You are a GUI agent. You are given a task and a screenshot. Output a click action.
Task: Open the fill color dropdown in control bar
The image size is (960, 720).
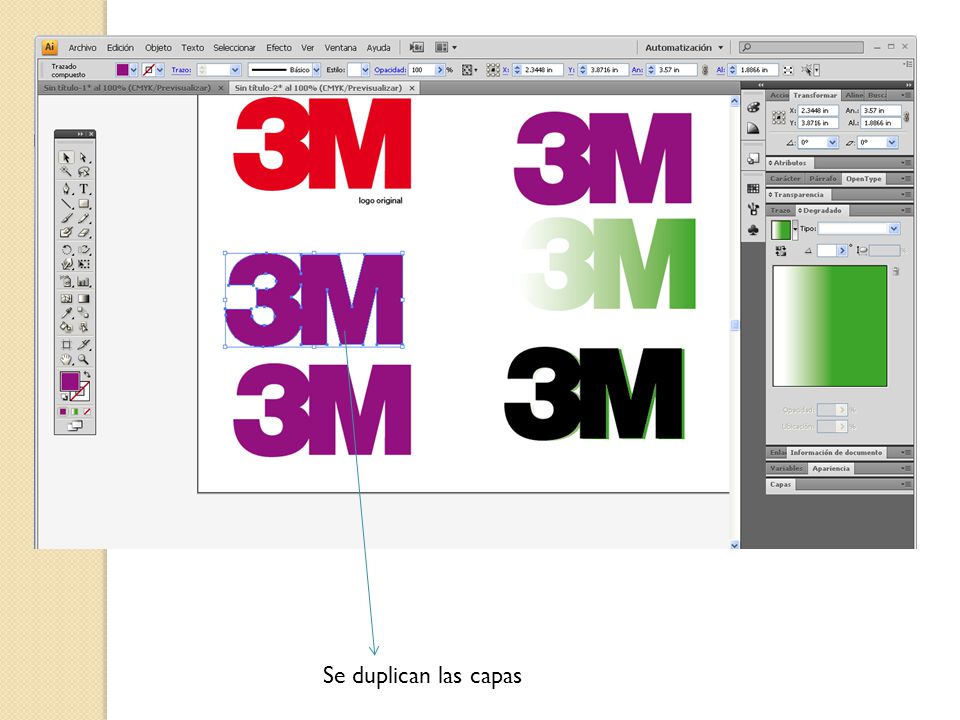point(133,70)
